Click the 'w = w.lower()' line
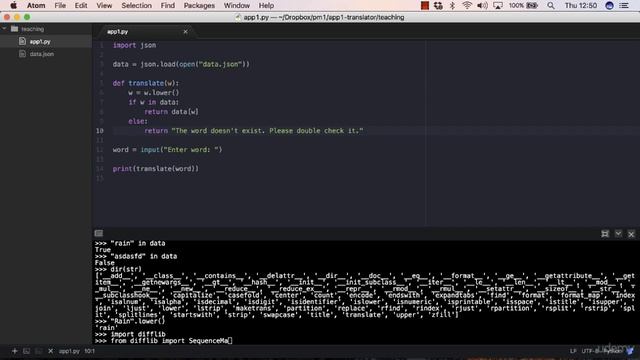 tap(153, 93)
